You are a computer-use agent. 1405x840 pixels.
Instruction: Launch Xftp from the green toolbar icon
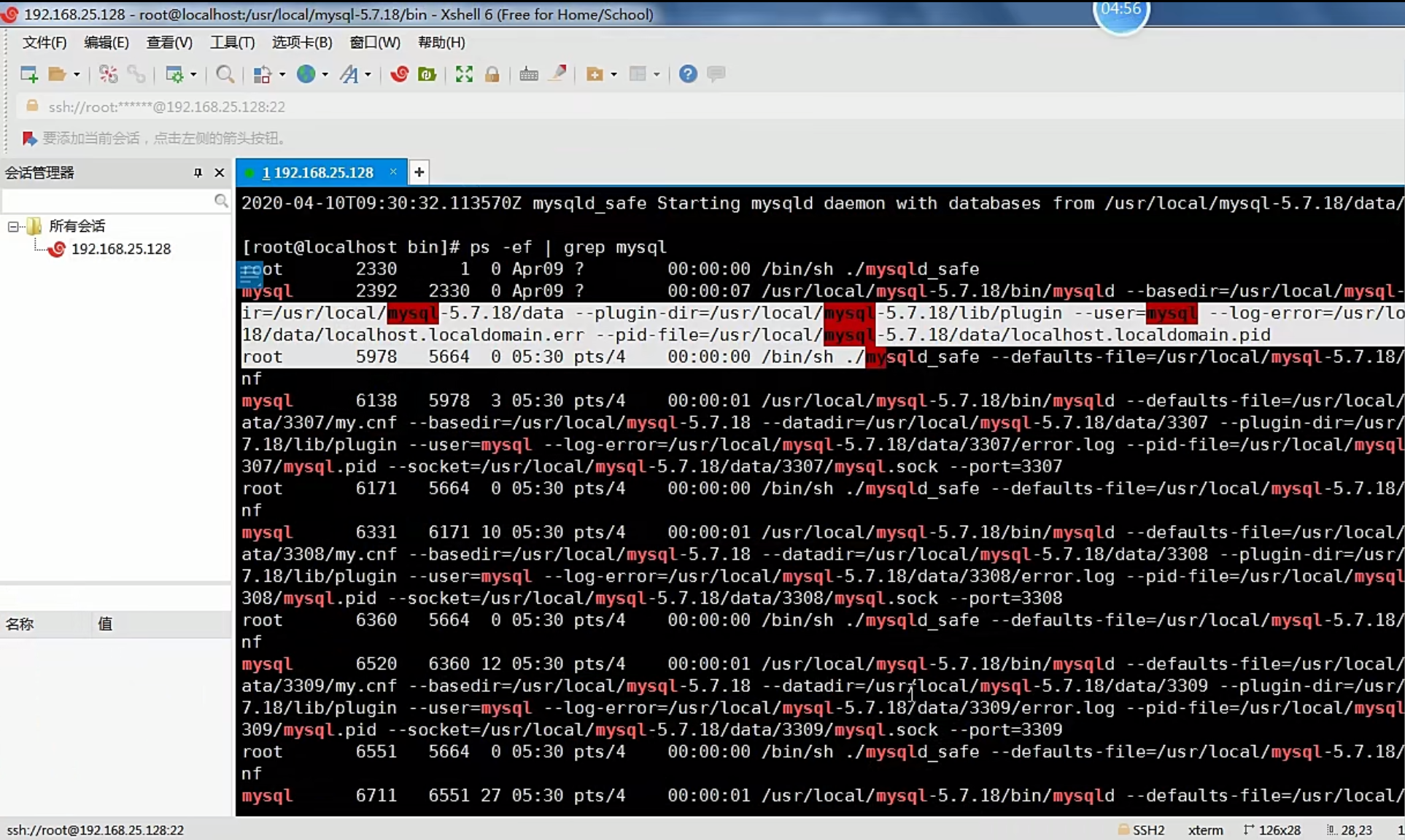click(427, 74)
